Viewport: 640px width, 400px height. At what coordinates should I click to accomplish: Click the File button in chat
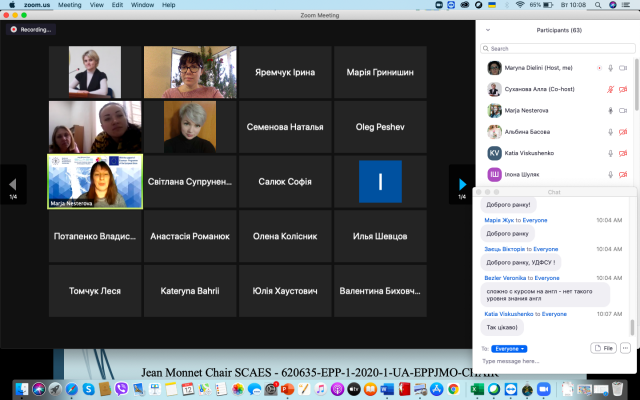[603, 348]
